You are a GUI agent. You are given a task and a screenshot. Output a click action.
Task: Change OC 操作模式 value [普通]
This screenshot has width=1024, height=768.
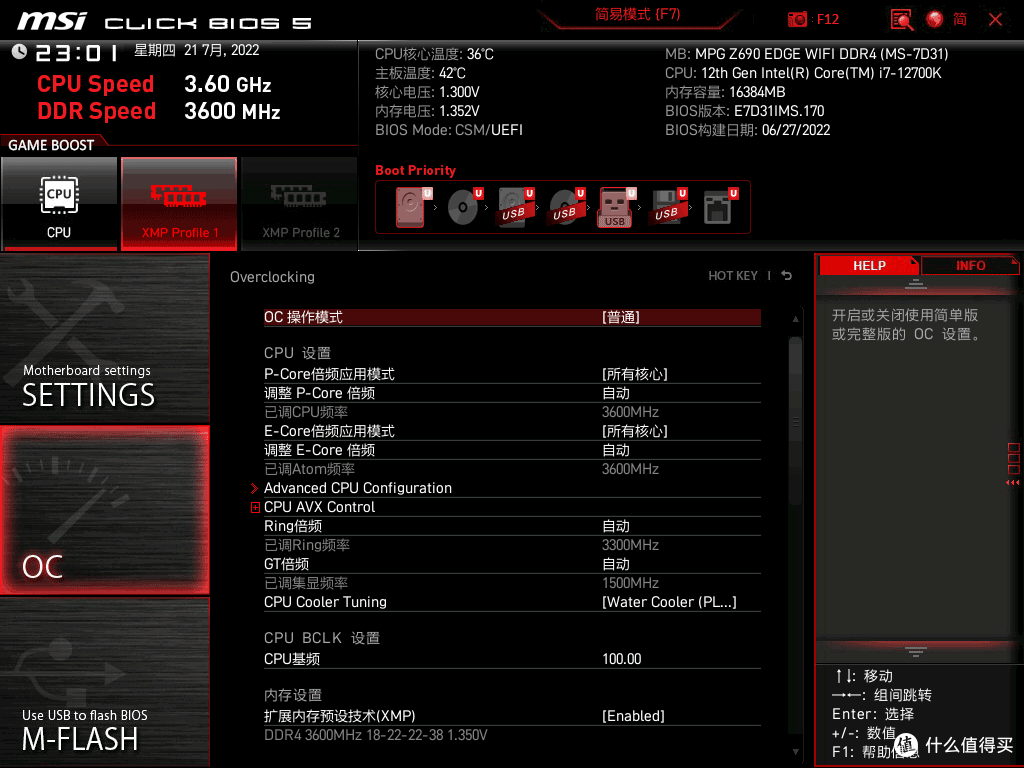pos(620,317)
